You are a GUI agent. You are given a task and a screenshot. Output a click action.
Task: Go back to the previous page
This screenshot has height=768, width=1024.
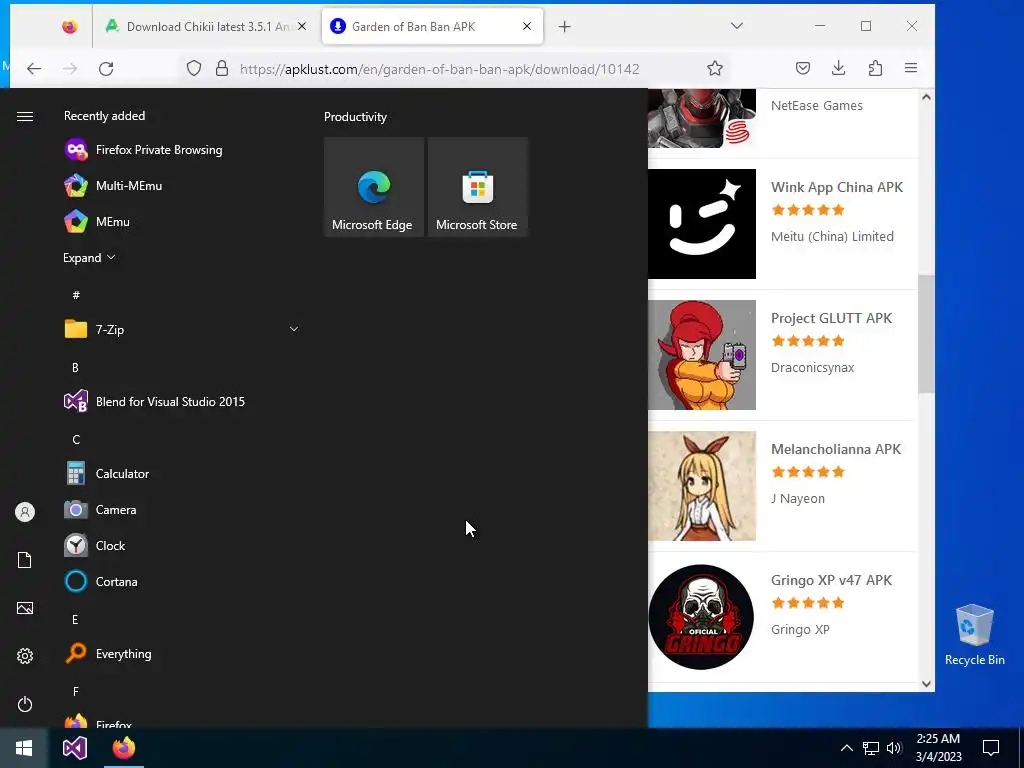[34, 69]
